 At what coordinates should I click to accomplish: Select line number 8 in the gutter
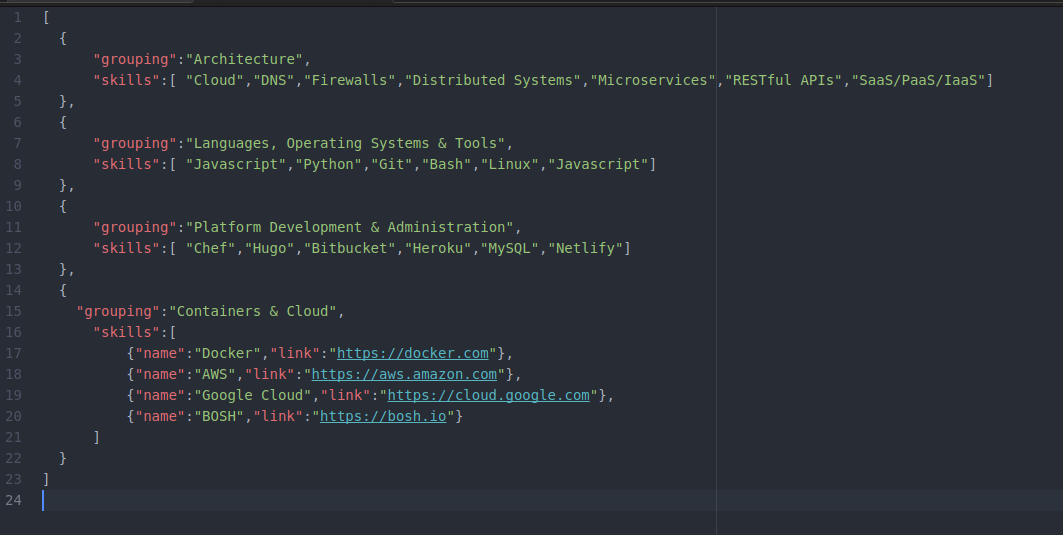[17, 165]
